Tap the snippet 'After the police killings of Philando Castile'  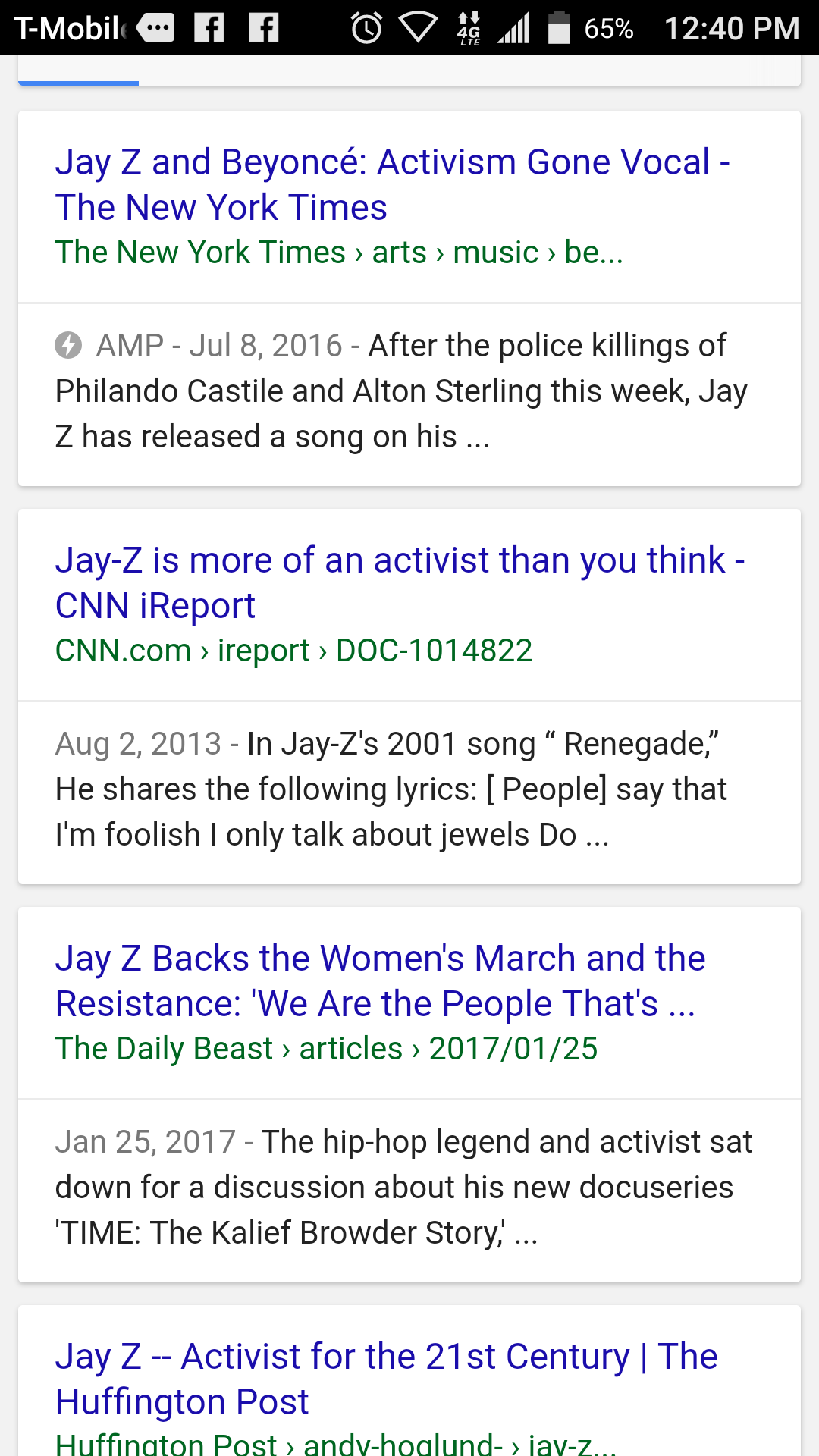pos(402,391)
